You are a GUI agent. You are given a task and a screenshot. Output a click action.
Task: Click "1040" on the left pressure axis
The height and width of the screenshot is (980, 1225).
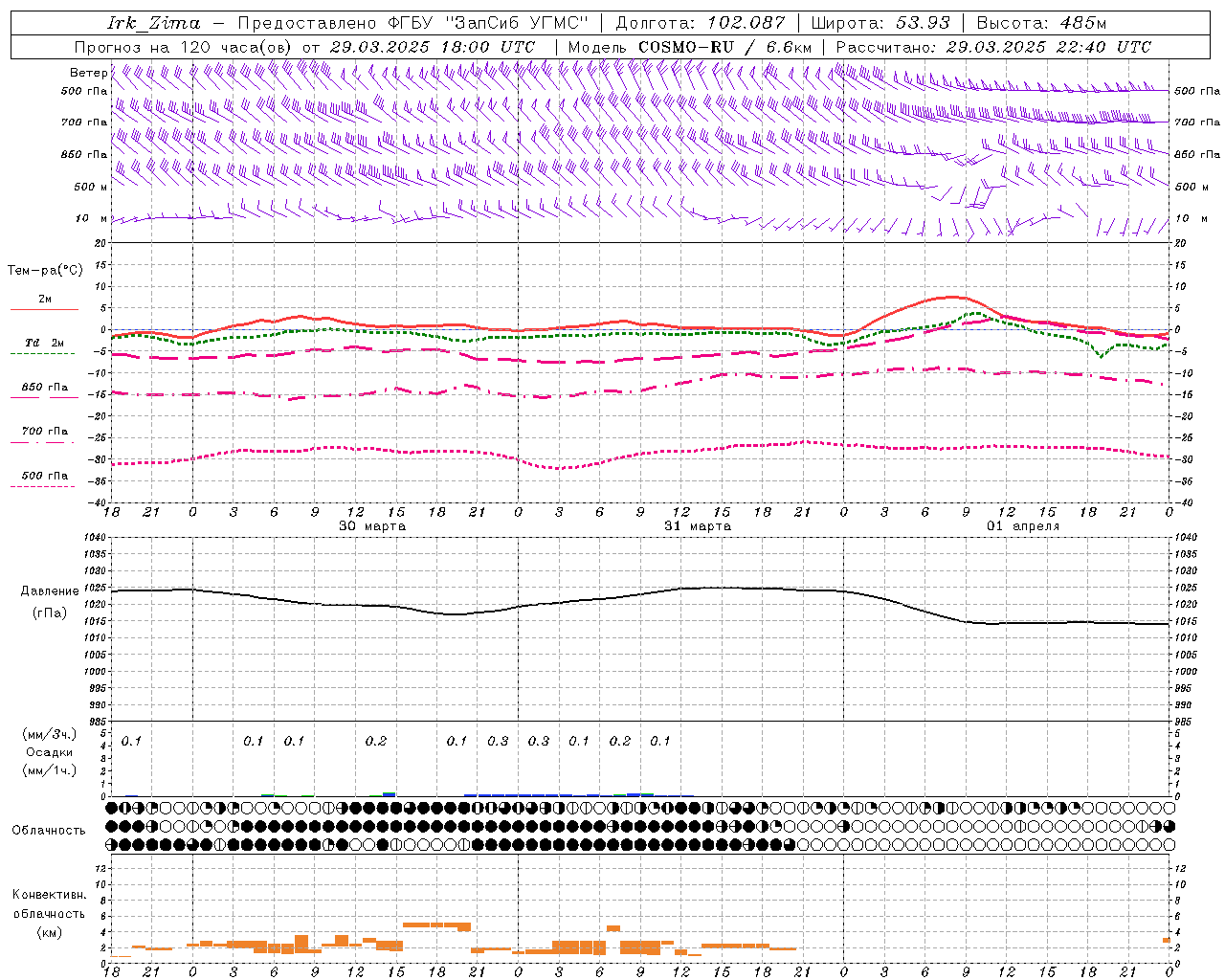95,538
